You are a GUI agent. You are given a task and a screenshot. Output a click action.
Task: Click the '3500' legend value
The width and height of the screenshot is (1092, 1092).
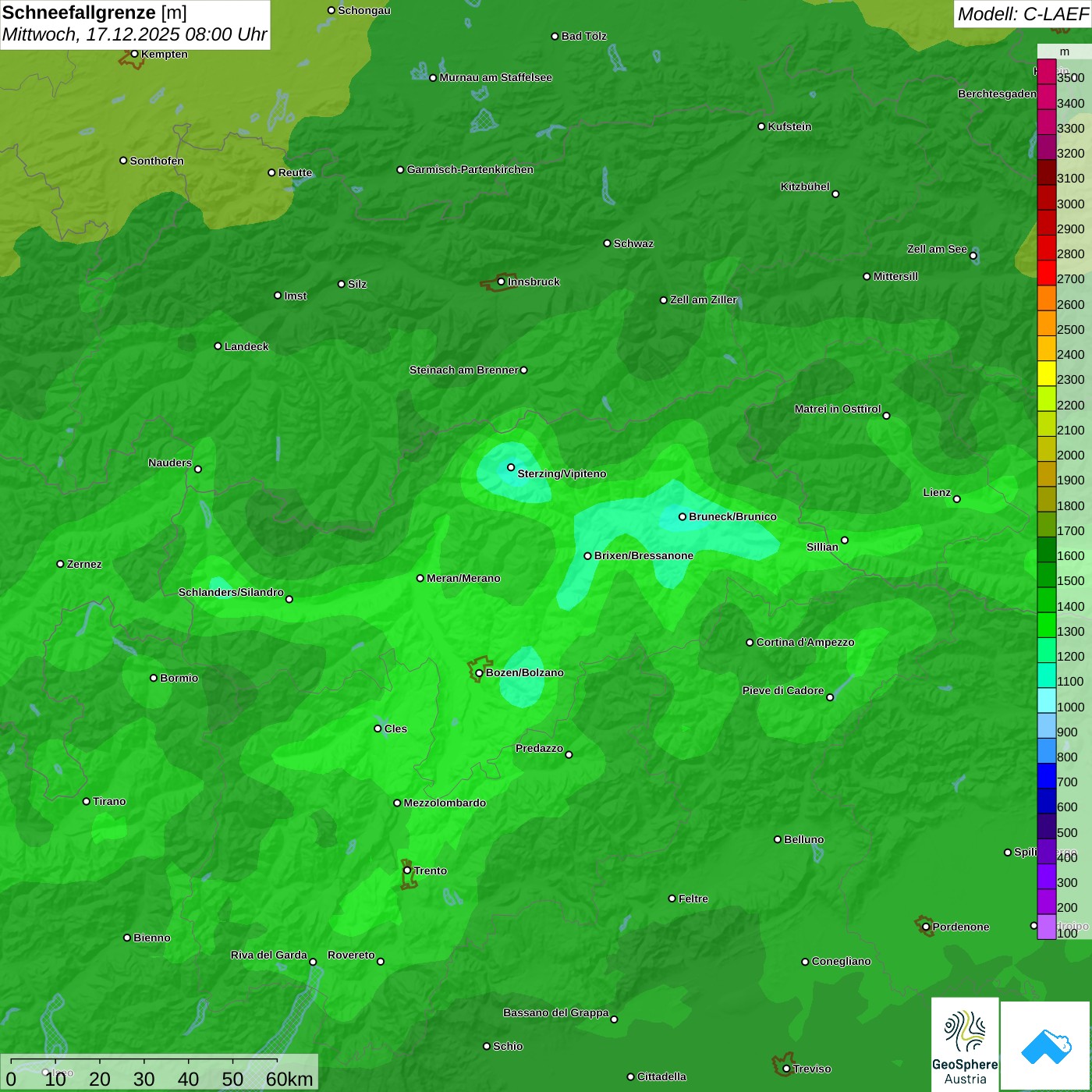click(x=1071, y=78)
